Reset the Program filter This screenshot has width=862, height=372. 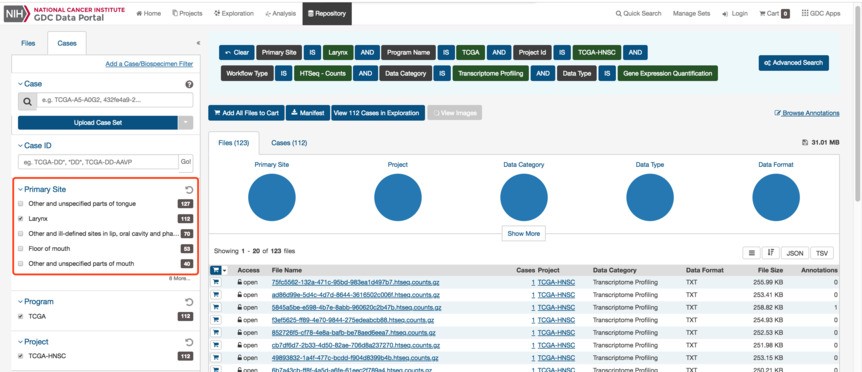(x=189, y=302)
